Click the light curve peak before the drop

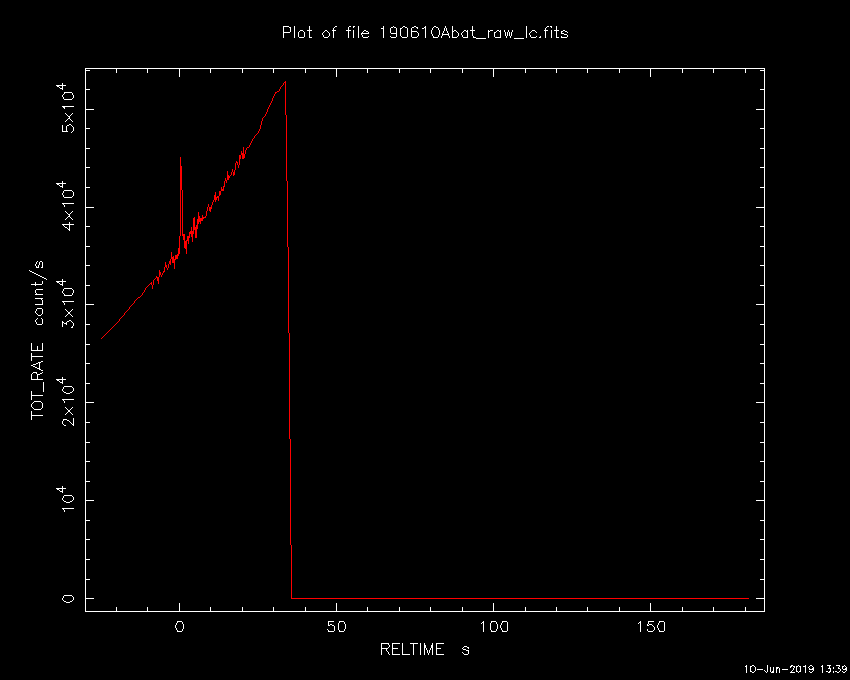[285, 82]
